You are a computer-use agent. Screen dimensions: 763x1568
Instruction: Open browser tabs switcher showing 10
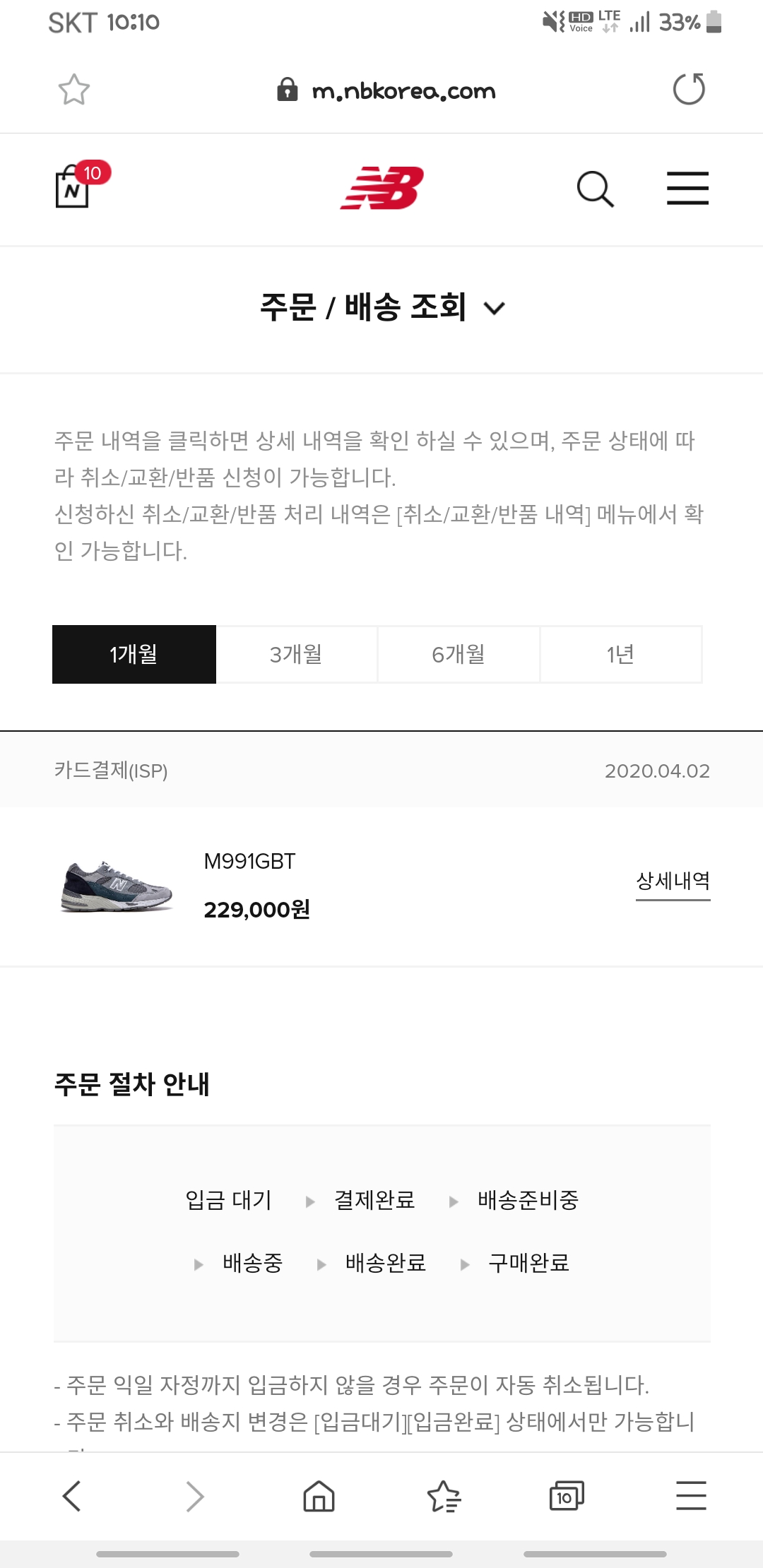click(567, 1495)
